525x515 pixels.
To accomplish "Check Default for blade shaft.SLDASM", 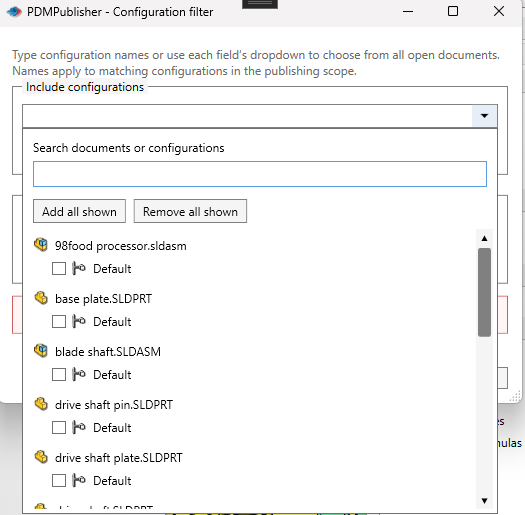I will click(59, 374).
